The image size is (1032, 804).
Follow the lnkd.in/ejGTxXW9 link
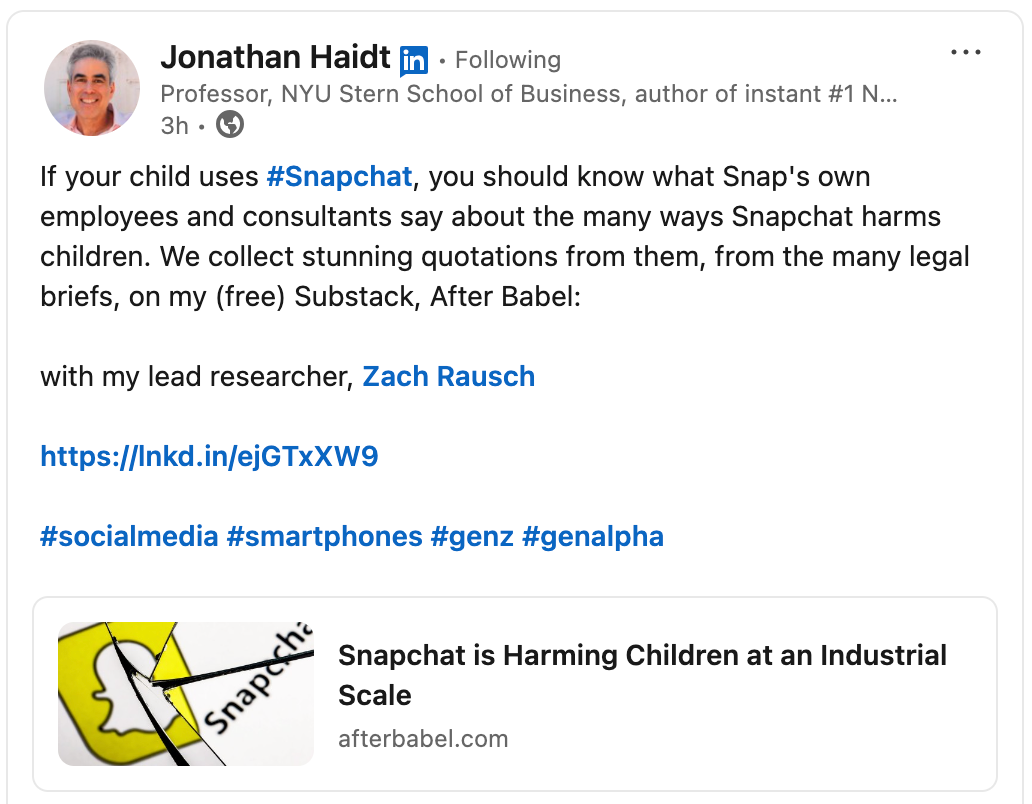pyautogui.click(x=209, y=456)
